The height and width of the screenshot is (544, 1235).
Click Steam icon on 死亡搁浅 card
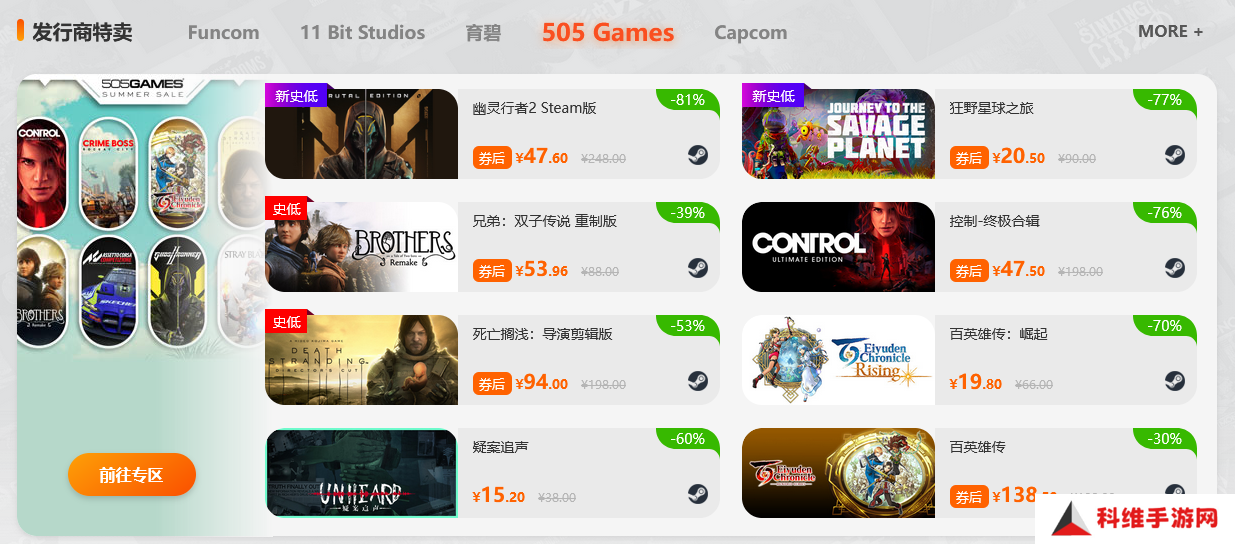pyautogui.click(x=697, y=381)
